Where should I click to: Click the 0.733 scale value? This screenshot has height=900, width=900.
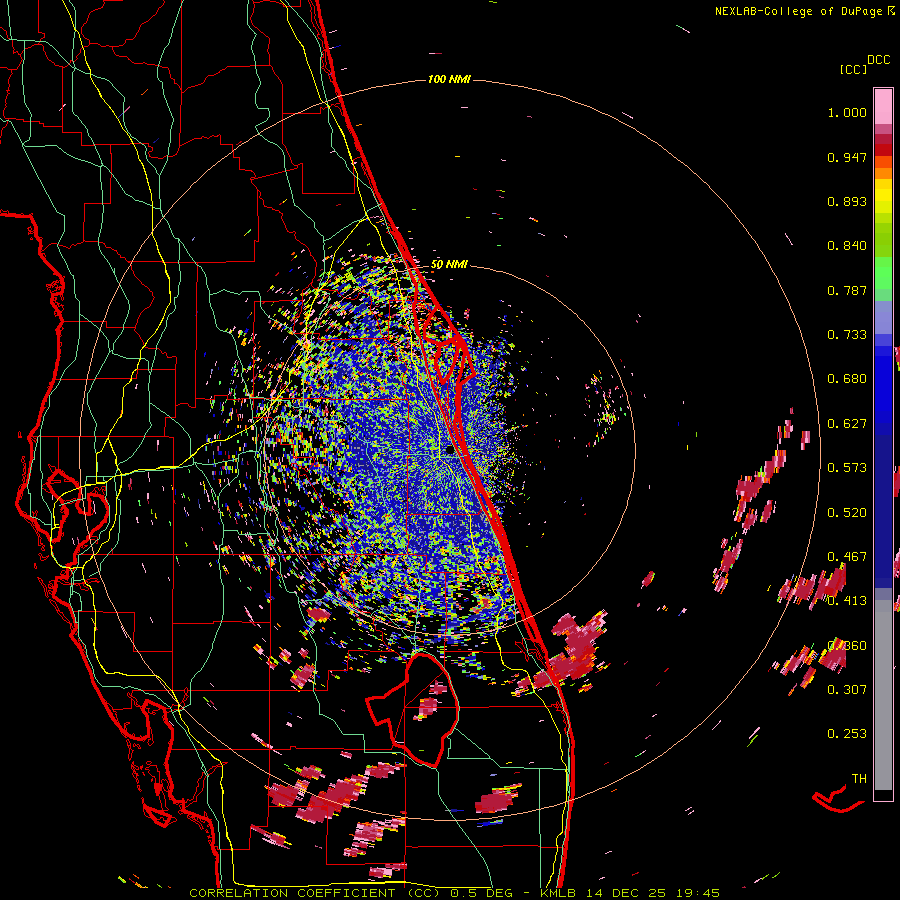[x=847, y=335]
